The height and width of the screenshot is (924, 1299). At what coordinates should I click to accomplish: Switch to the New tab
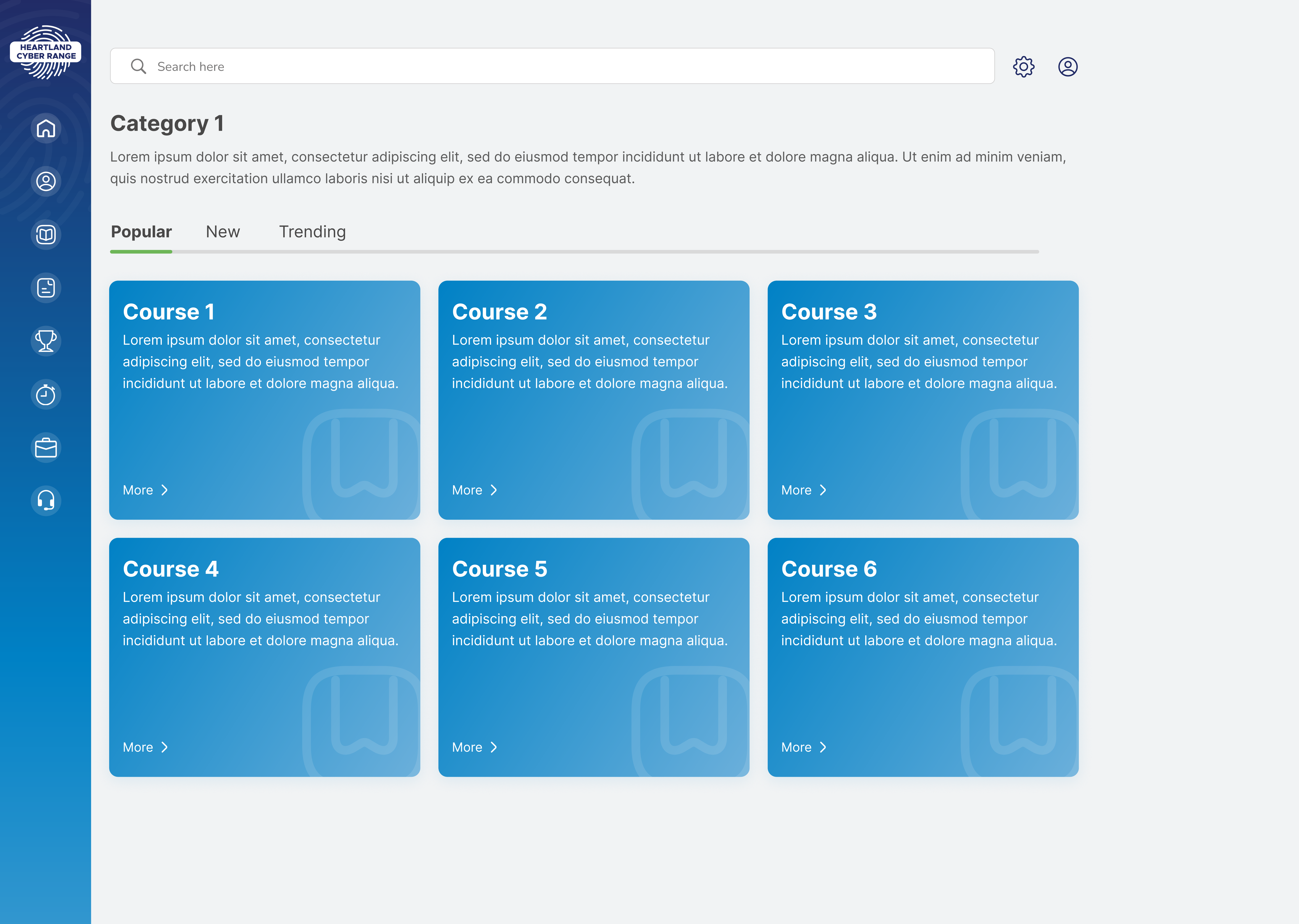(223, 231)
